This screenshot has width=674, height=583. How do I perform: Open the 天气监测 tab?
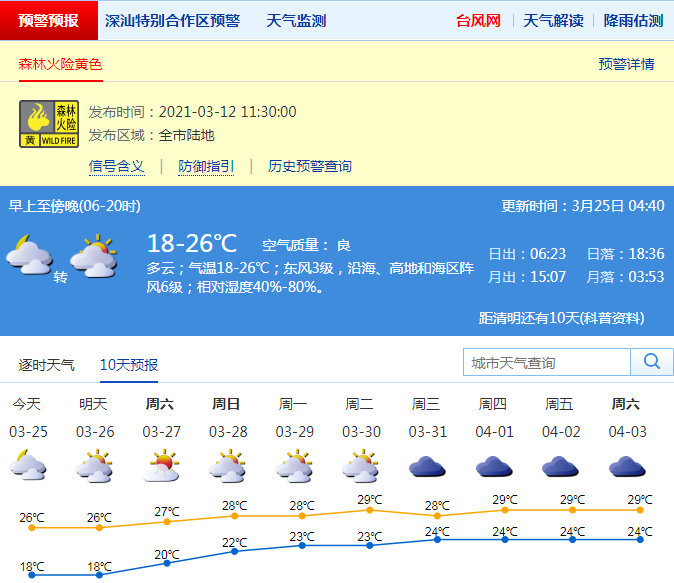coord(296,20)
